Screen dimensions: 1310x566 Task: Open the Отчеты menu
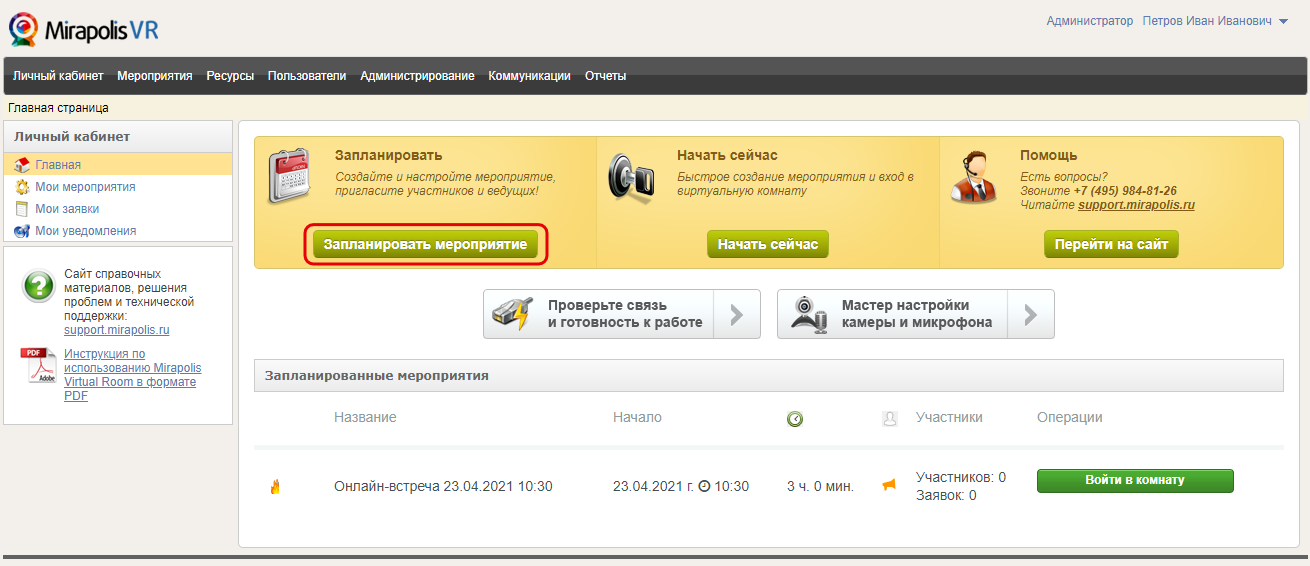tap(605, 76)
